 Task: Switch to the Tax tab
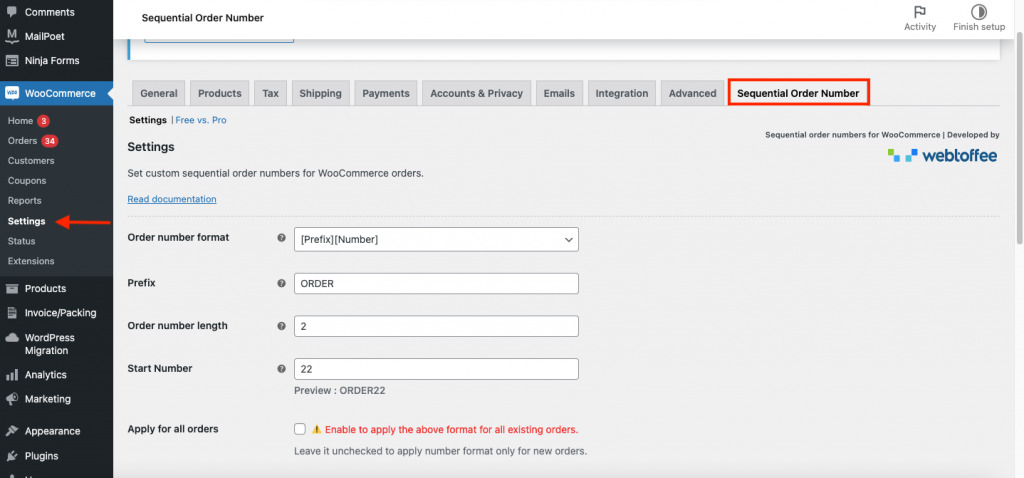270,93
